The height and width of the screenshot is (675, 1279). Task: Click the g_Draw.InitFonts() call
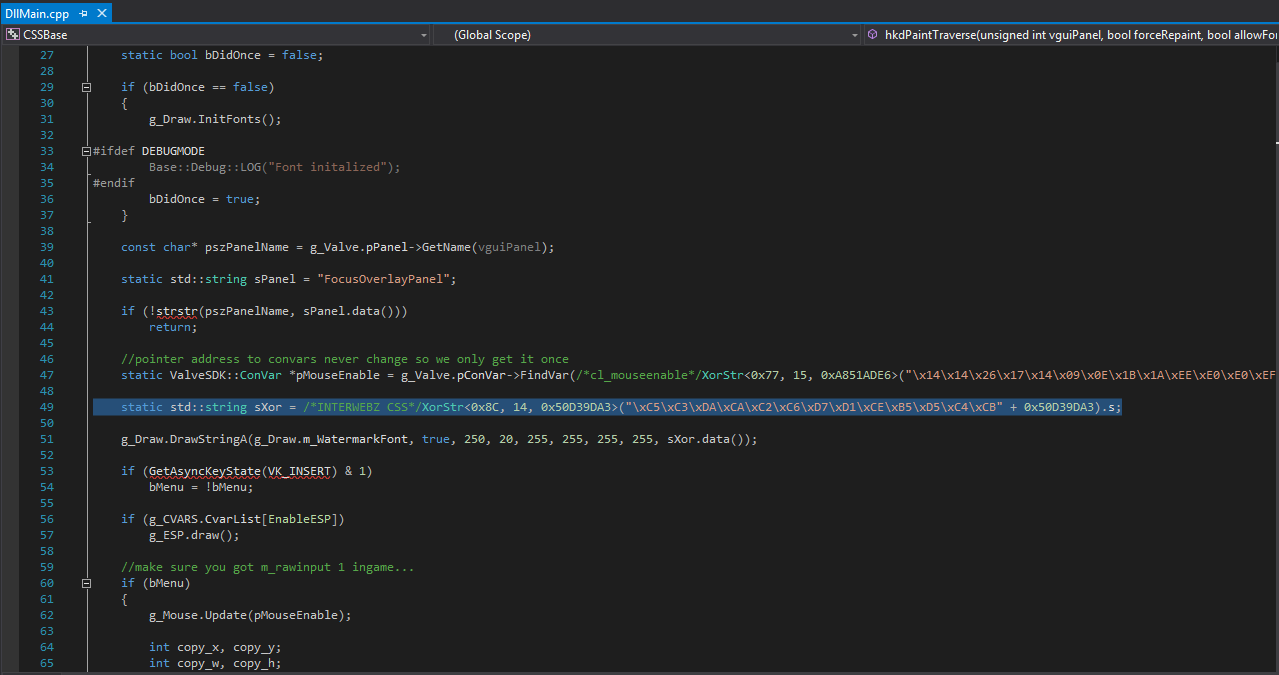tap(216, 119)
